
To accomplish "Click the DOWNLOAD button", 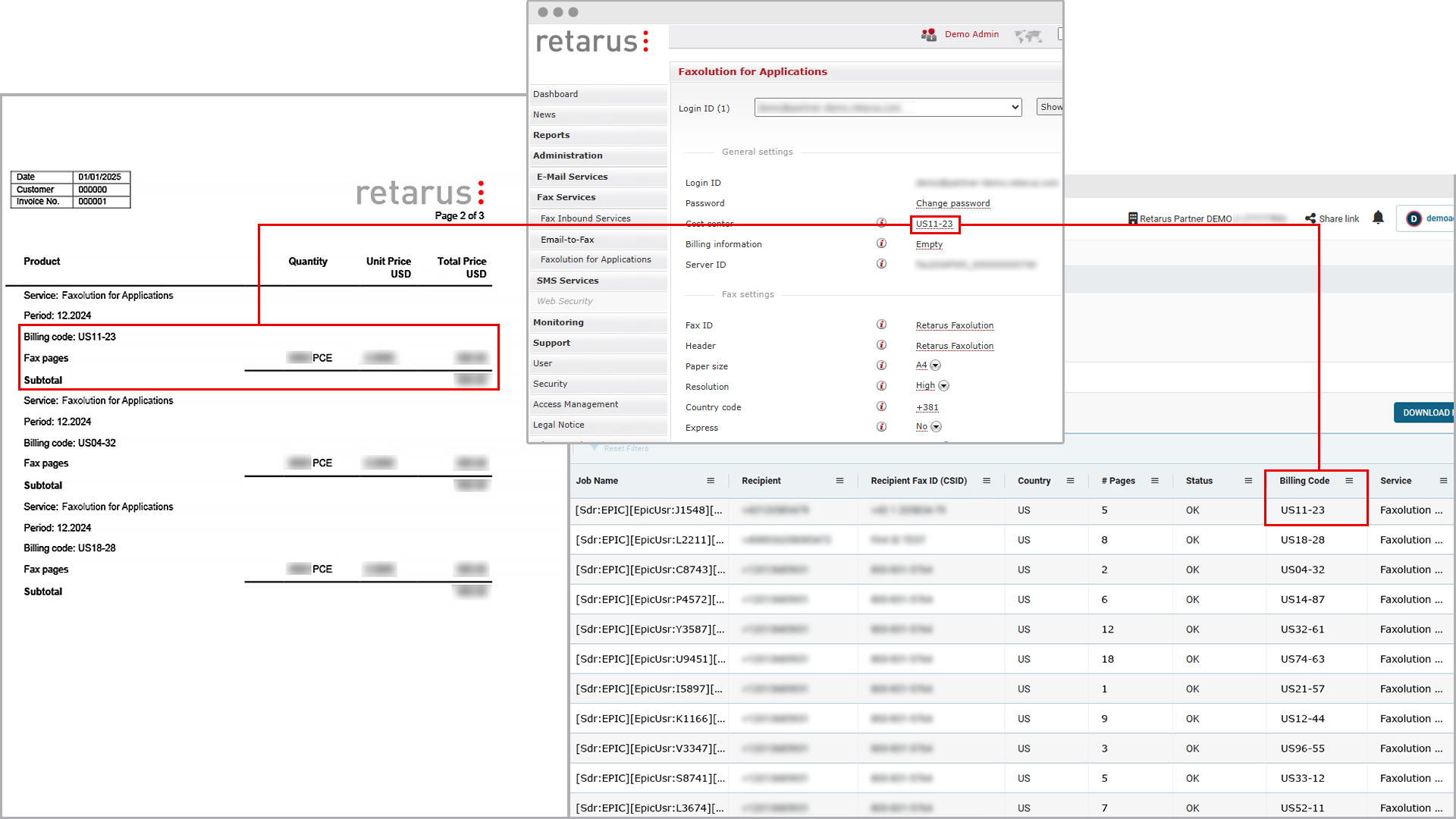I will click(1424, 413).
